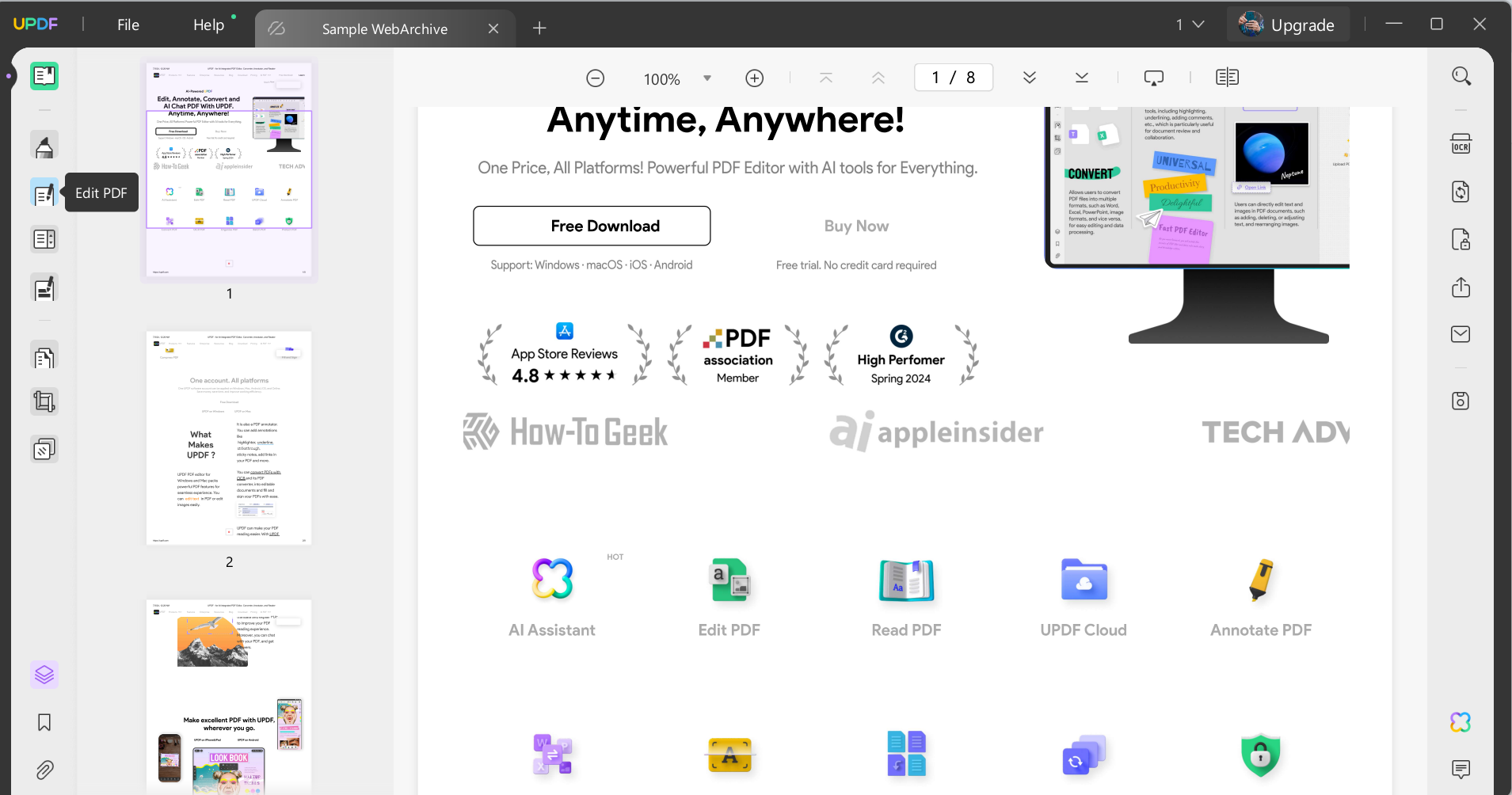Screen dimensions: 1512x795
Task: Select the Edit PDF sidebar tool
Action: (x=44, y=193)
